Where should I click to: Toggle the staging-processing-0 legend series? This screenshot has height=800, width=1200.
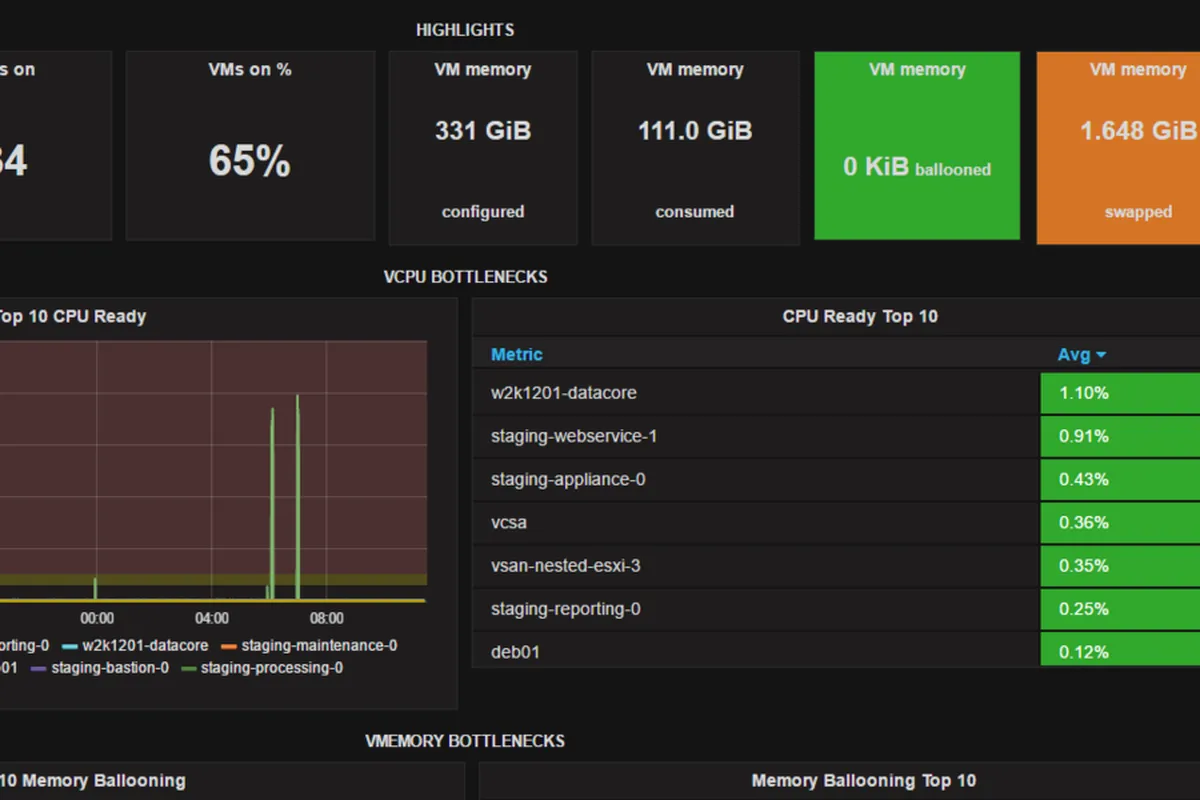[x=271, y=668]
